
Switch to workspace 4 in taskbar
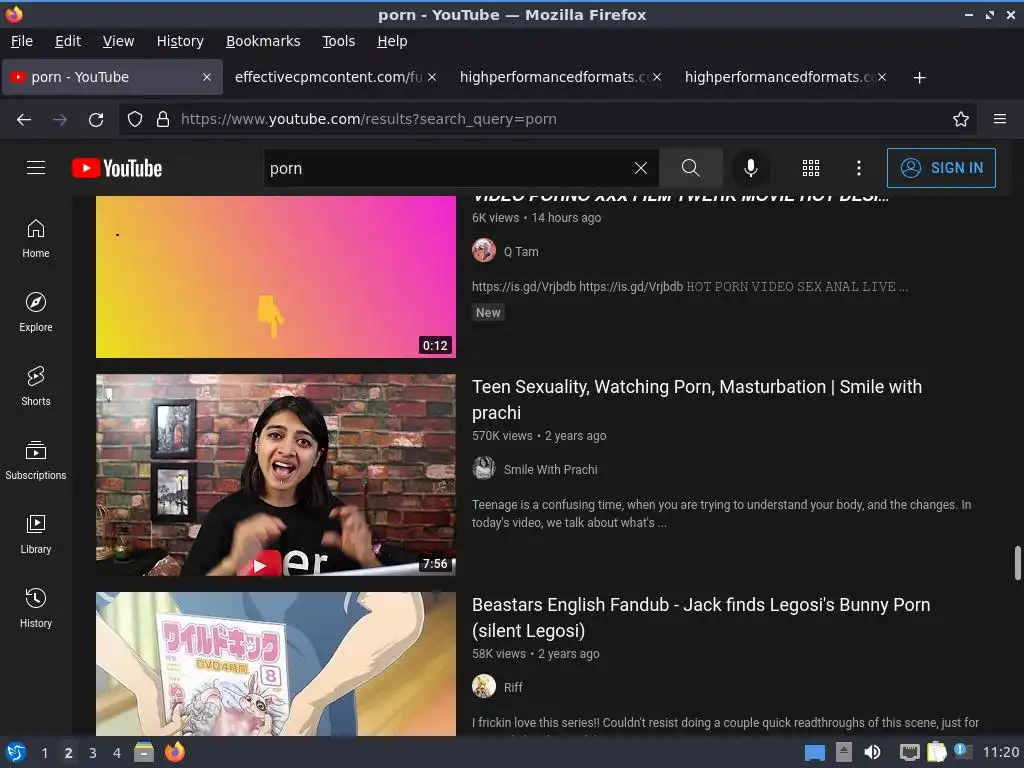pyautogui.click(x=117, y=753)
